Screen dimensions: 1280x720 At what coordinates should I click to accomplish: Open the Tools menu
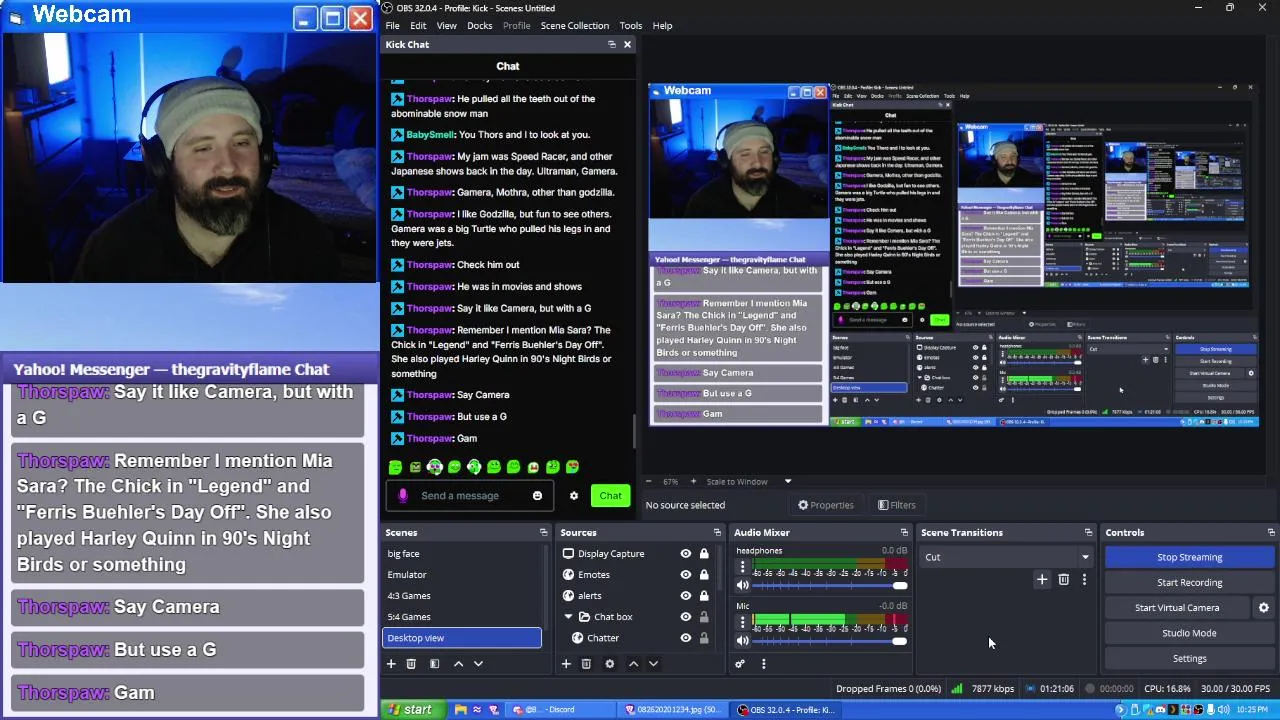630,26
